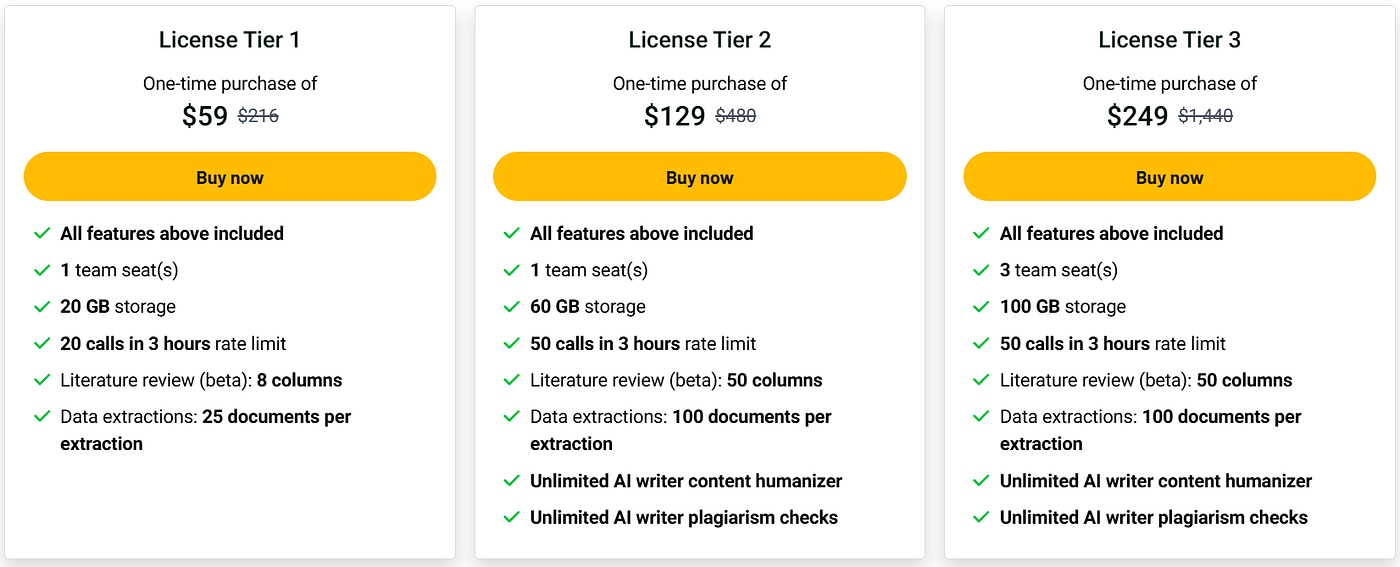1400x567 pixels.
Task: Click checkmark next to 3 team seat(s)
Action: click(982, 270)
